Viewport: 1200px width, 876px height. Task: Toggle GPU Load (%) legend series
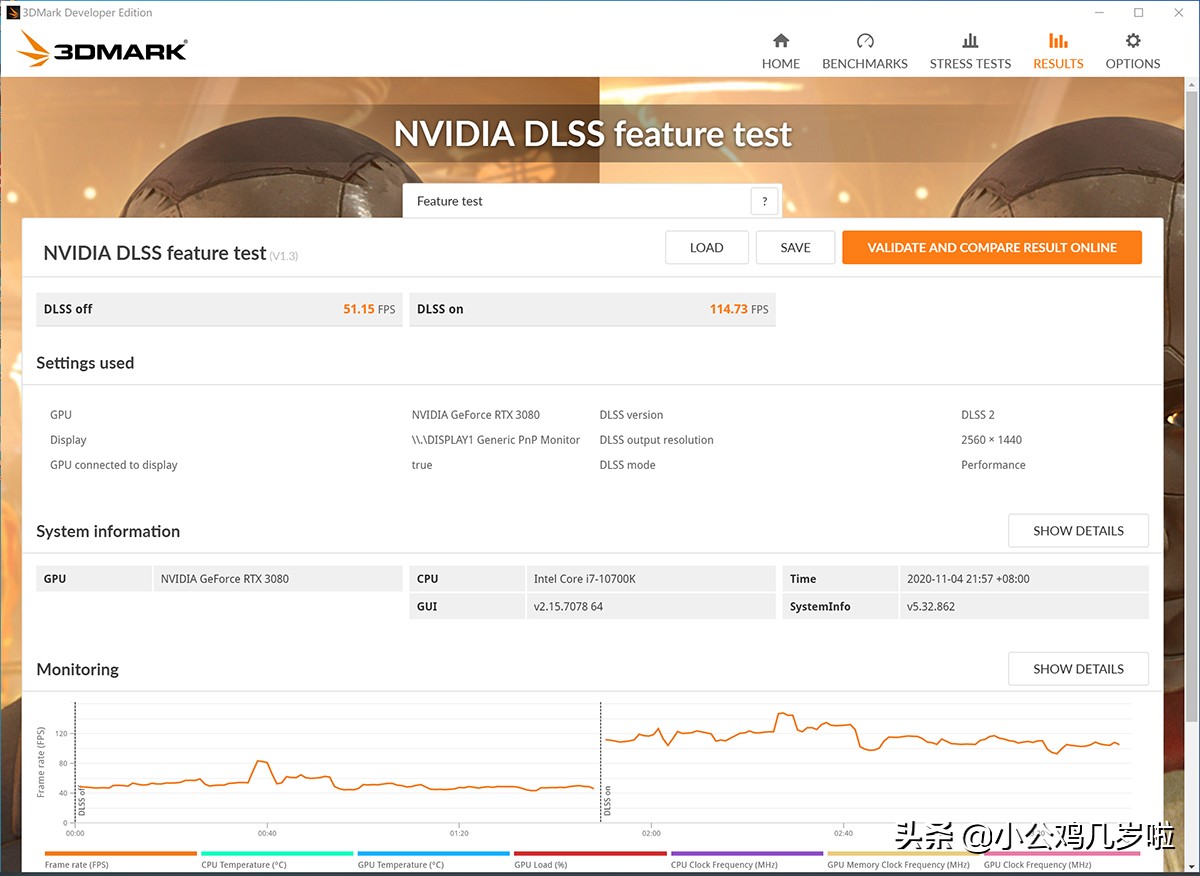tap(540, 865)
